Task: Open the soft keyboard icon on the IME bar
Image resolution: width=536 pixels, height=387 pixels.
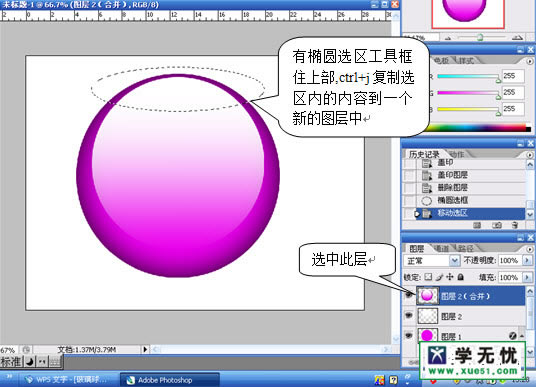Action: 55,362
